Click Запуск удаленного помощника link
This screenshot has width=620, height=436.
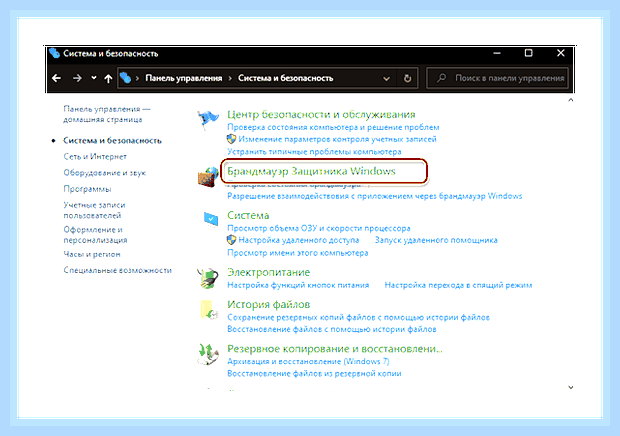[x=436, y=240]
